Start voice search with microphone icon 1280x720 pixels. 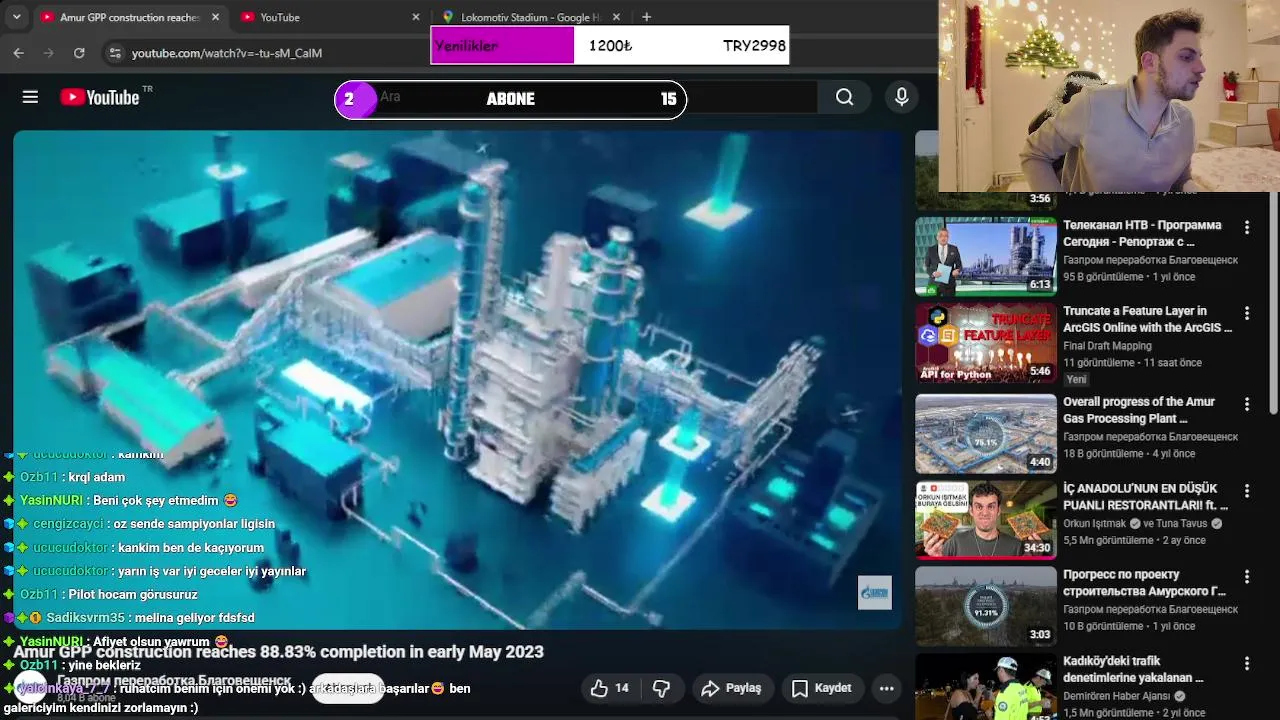click(x=902, y=97)
